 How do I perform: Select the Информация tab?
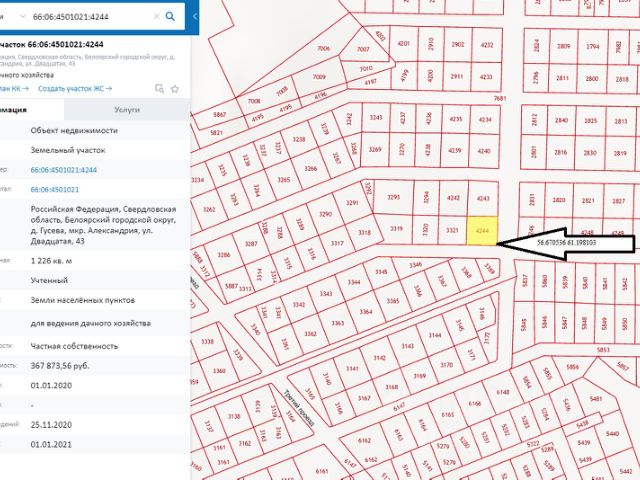pyautogui.click(x=30, y=111)
